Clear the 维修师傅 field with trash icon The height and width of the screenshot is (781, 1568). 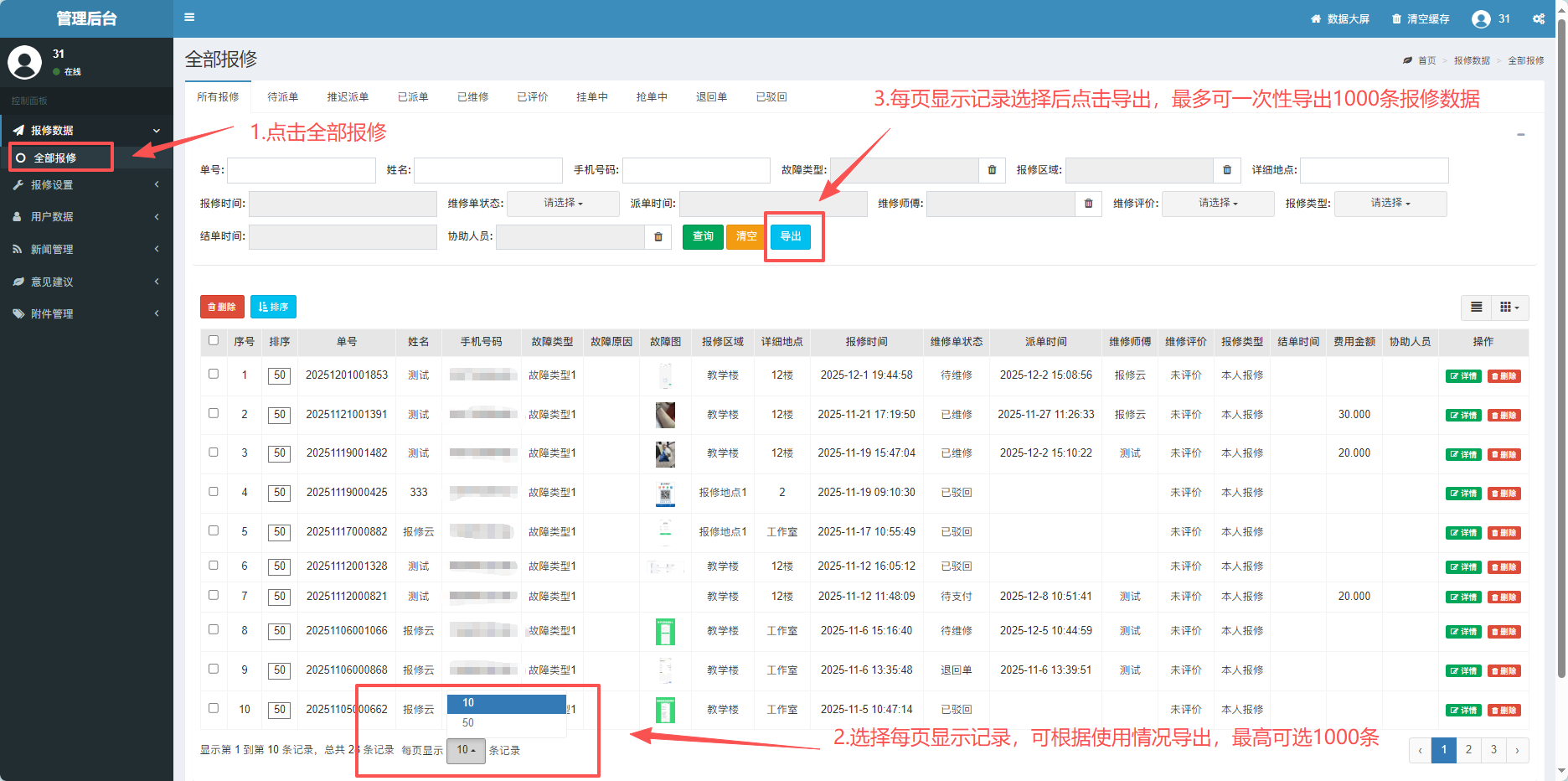pyautogui.click(x=1088, y=204)
